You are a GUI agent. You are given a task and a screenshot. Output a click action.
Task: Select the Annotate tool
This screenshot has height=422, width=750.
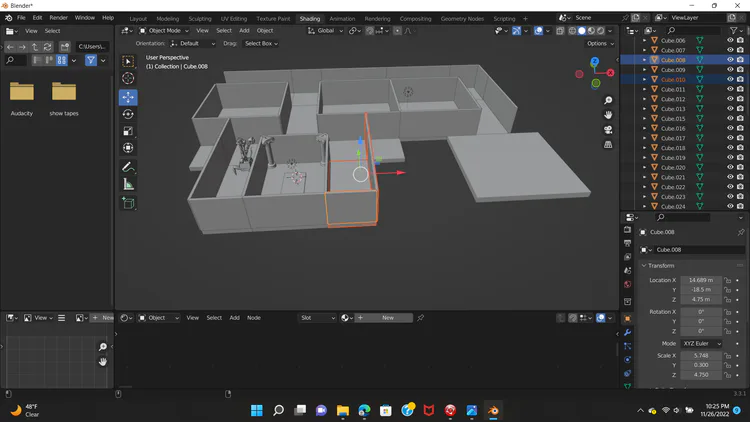(128, 167)
